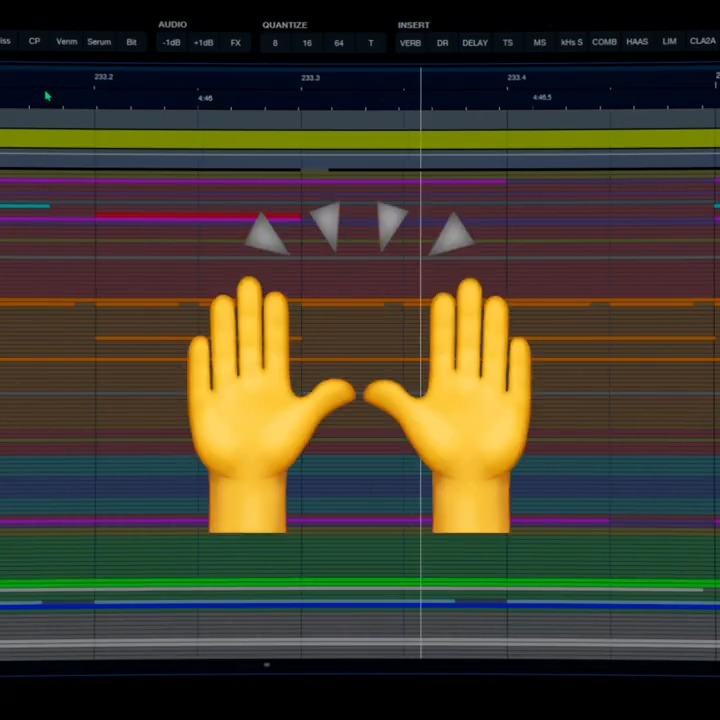
Task: Select the short red clip
Action: (x=198, y=215)
